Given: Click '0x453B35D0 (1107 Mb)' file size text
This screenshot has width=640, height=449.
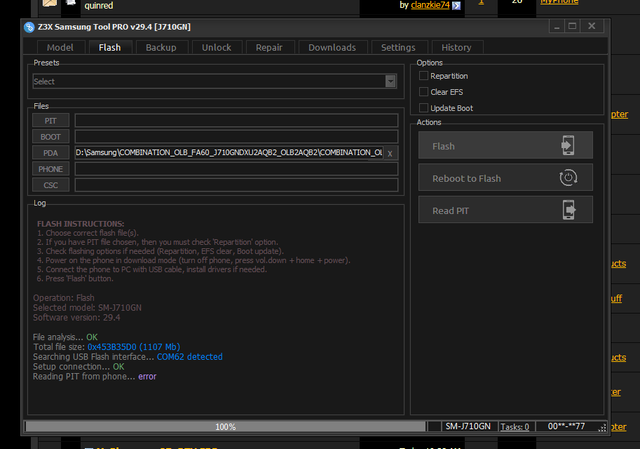Looking at the screenshot, I should pyautogui.click(x=133, y=347).
